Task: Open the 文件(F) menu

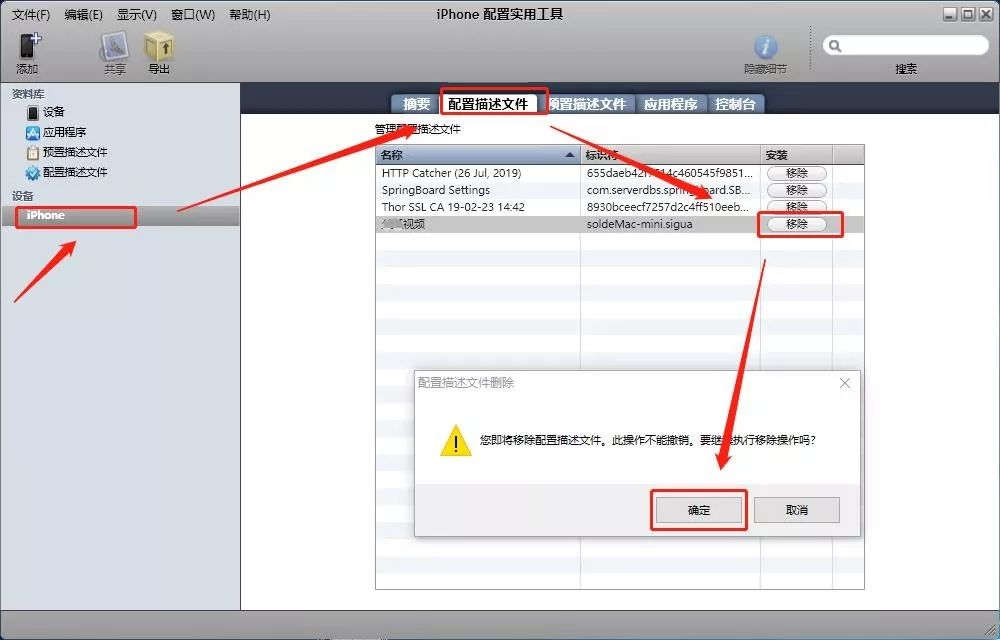Action: tap(31, 15)
